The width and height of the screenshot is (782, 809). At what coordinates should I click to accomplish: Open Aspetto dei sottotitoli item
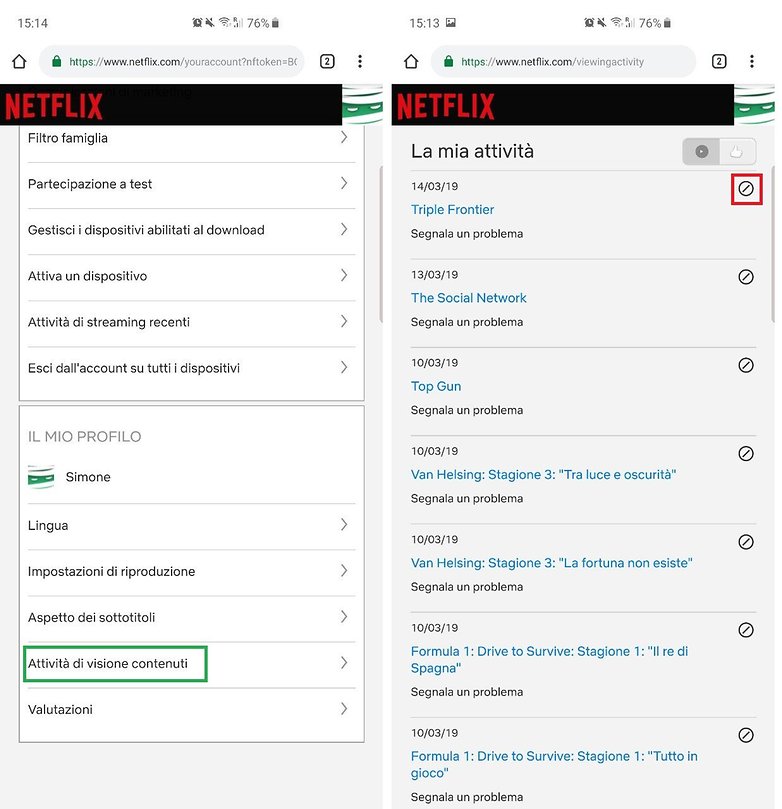point(191,619)
